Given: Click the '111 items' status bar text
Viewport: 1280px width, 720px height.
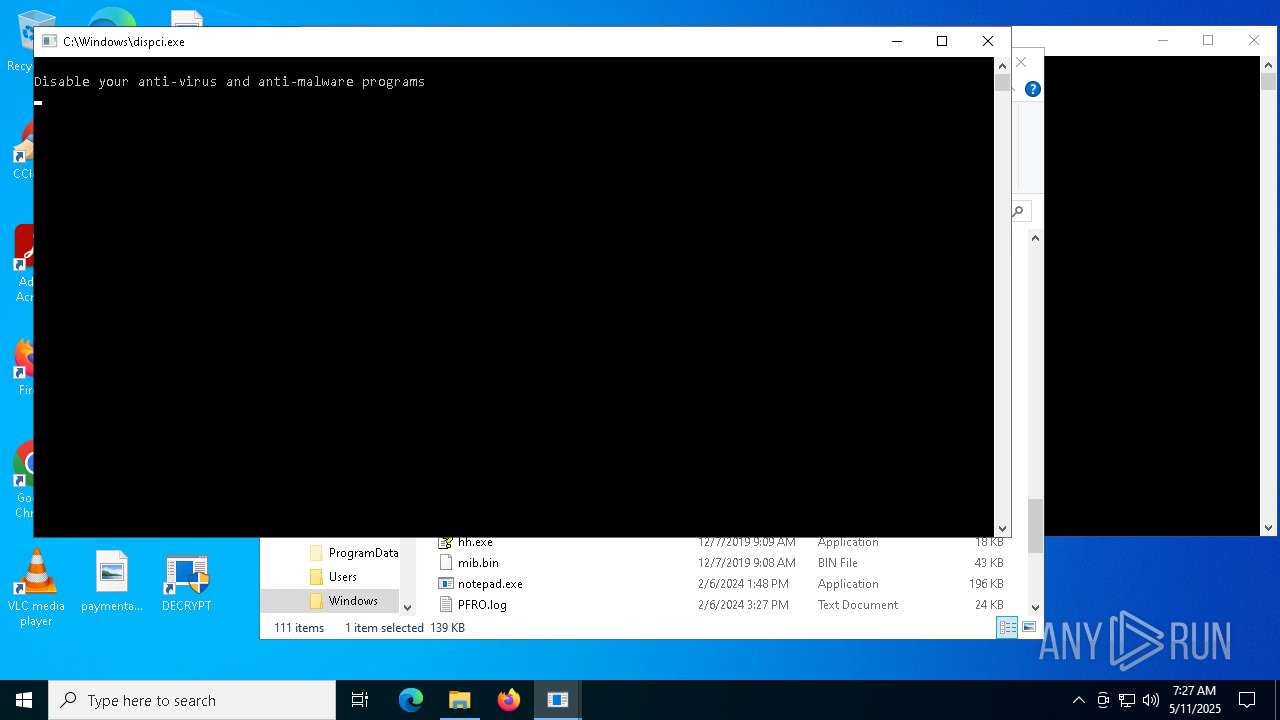Looking at the screenshot, I should coord(299,628).
